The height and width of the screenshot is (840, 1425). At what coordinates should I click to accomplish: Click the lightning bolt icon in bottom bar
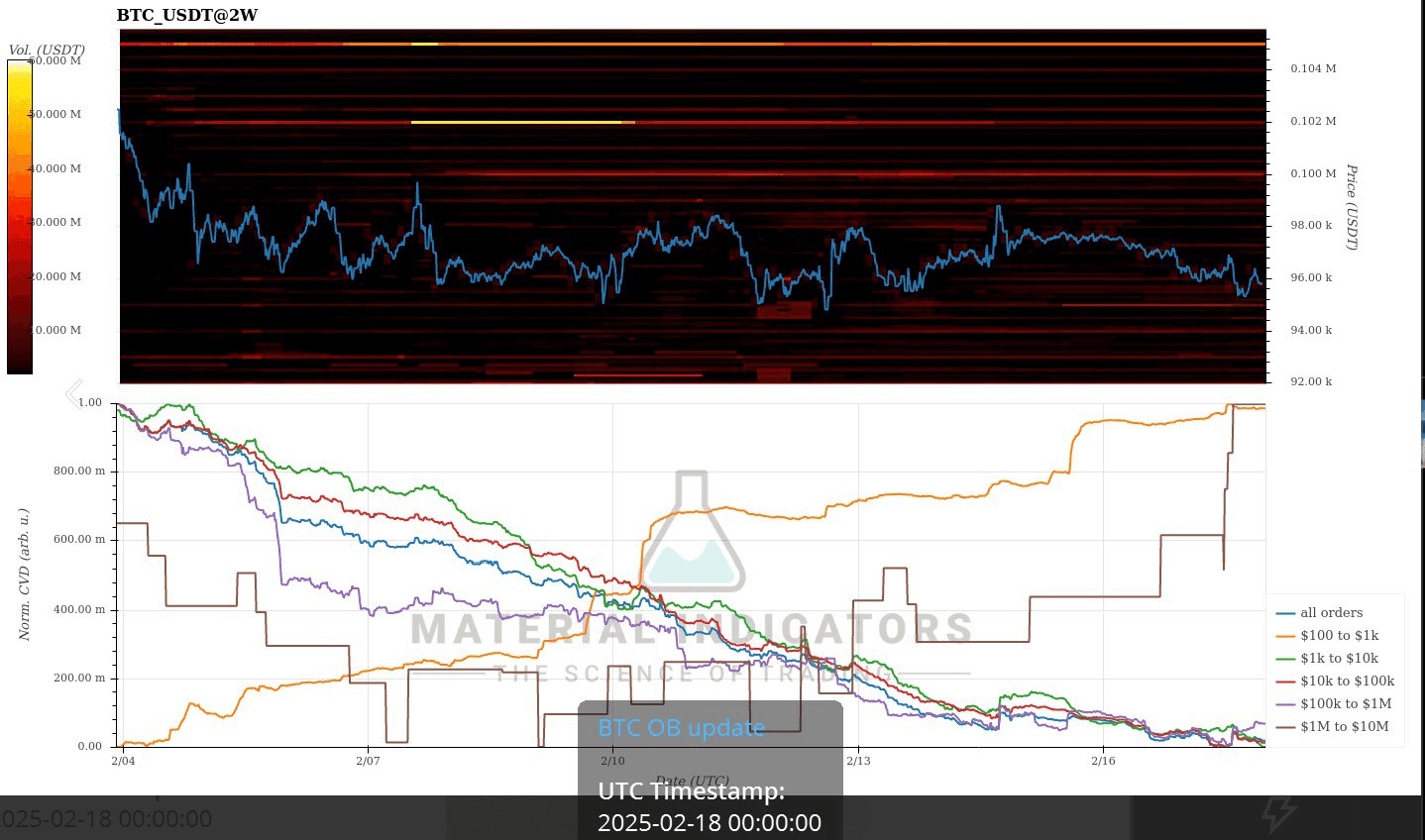tap(1278, 813)
